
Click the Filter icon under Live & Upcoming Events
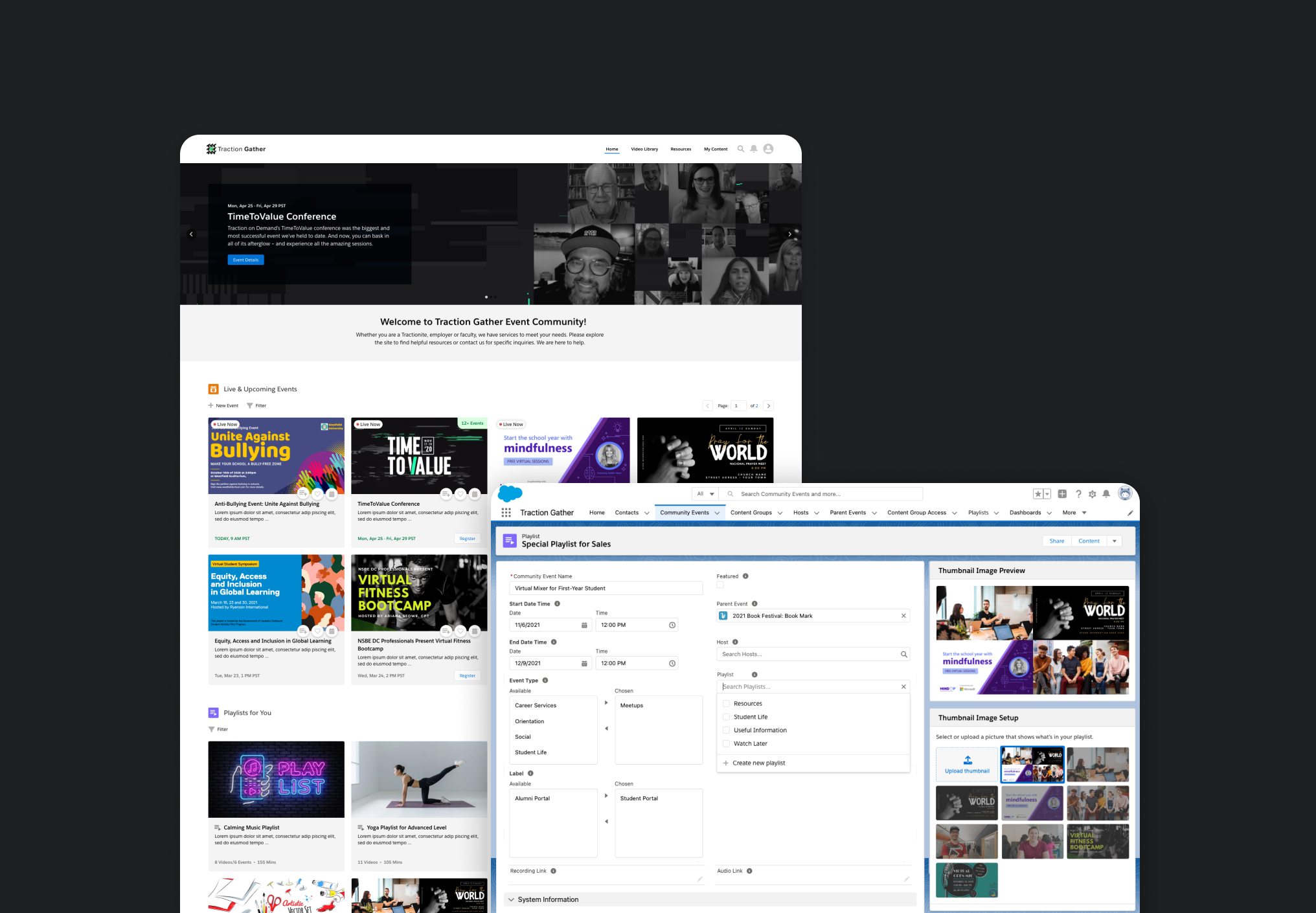(250, 406)
